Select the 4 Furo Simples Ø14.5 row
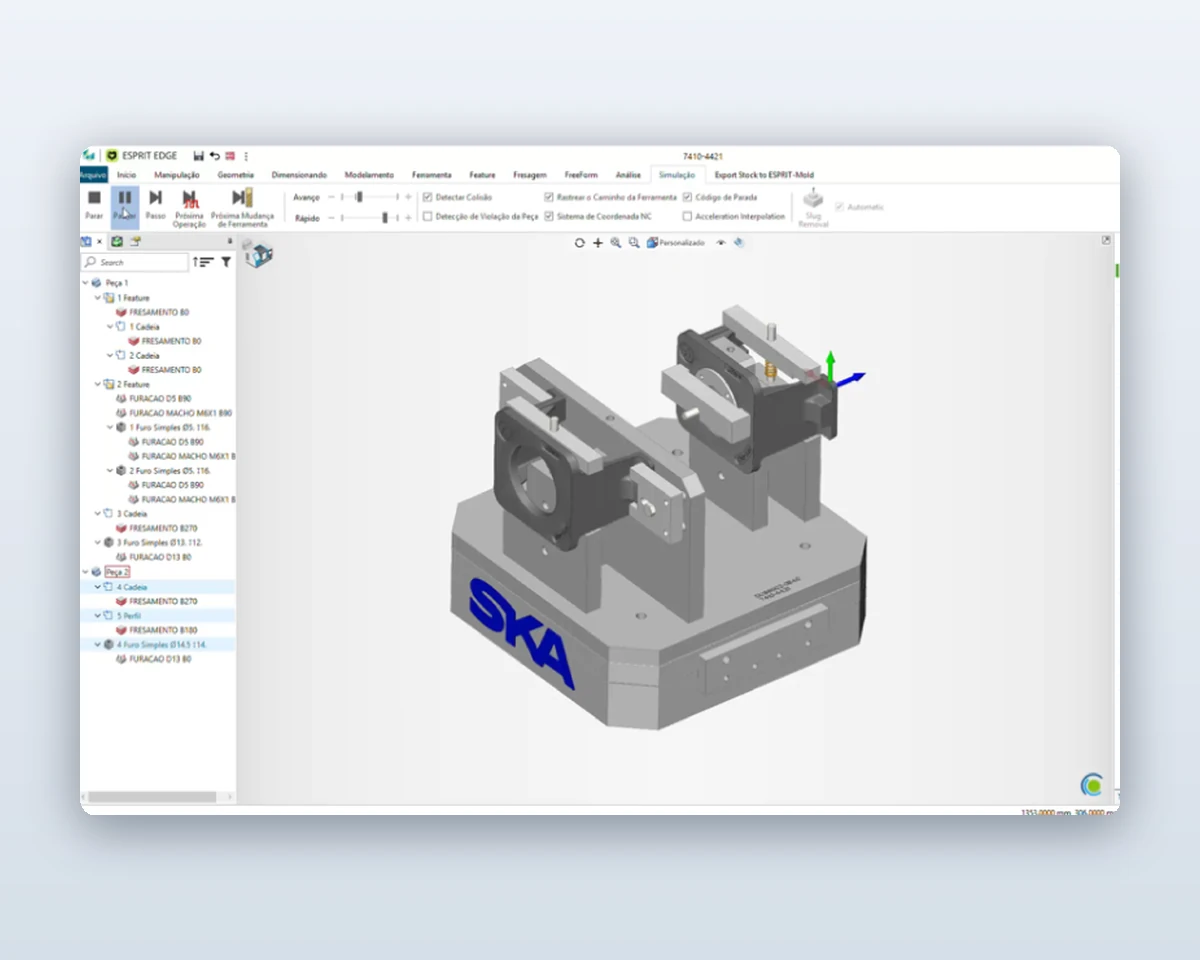This screenshot has width=1200, height=960. [x=157, y=645]
